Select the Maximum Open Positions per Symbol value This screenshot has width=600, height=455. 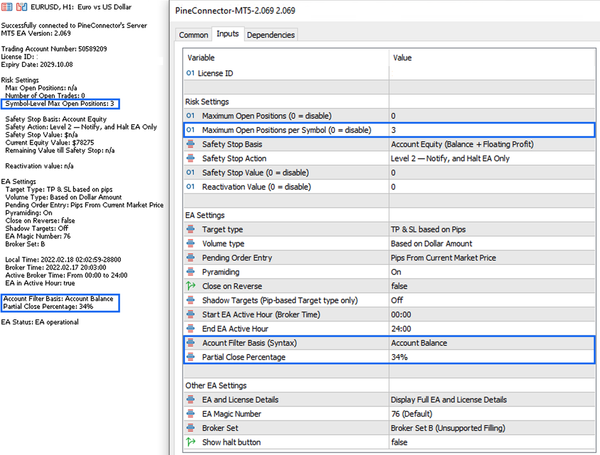pyautogui.click(x=489, y=130)
